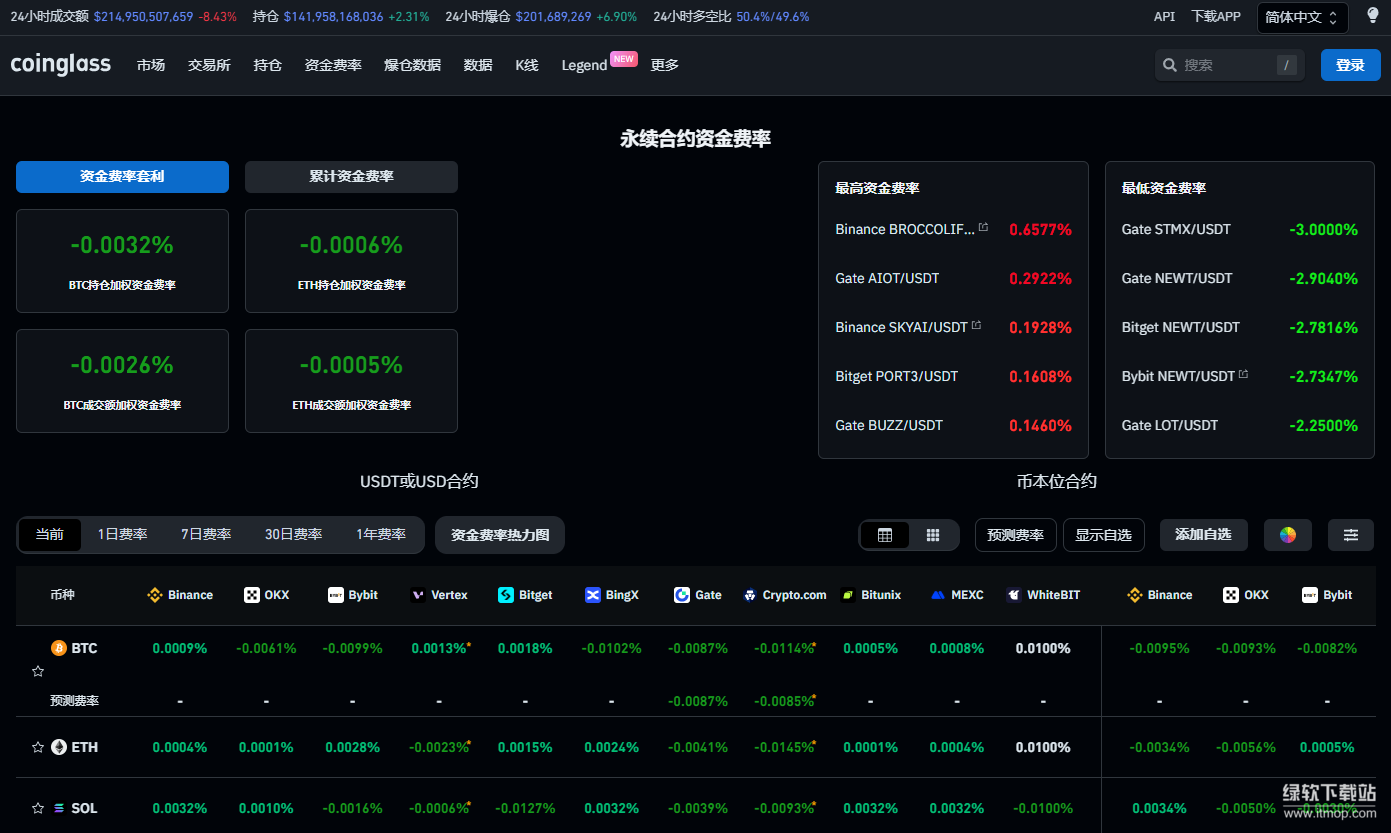The height and width of the screenshot is (833, 1391).
Task: Open external link beside Bybit NEWT/USDT
Action: (1243, 375)
